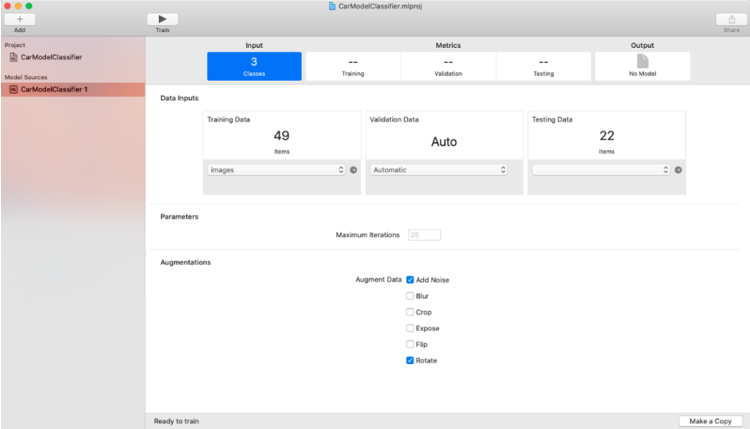Uncheck the Rotate augmentation
The image size is (750, 429).
pos(410,360)
